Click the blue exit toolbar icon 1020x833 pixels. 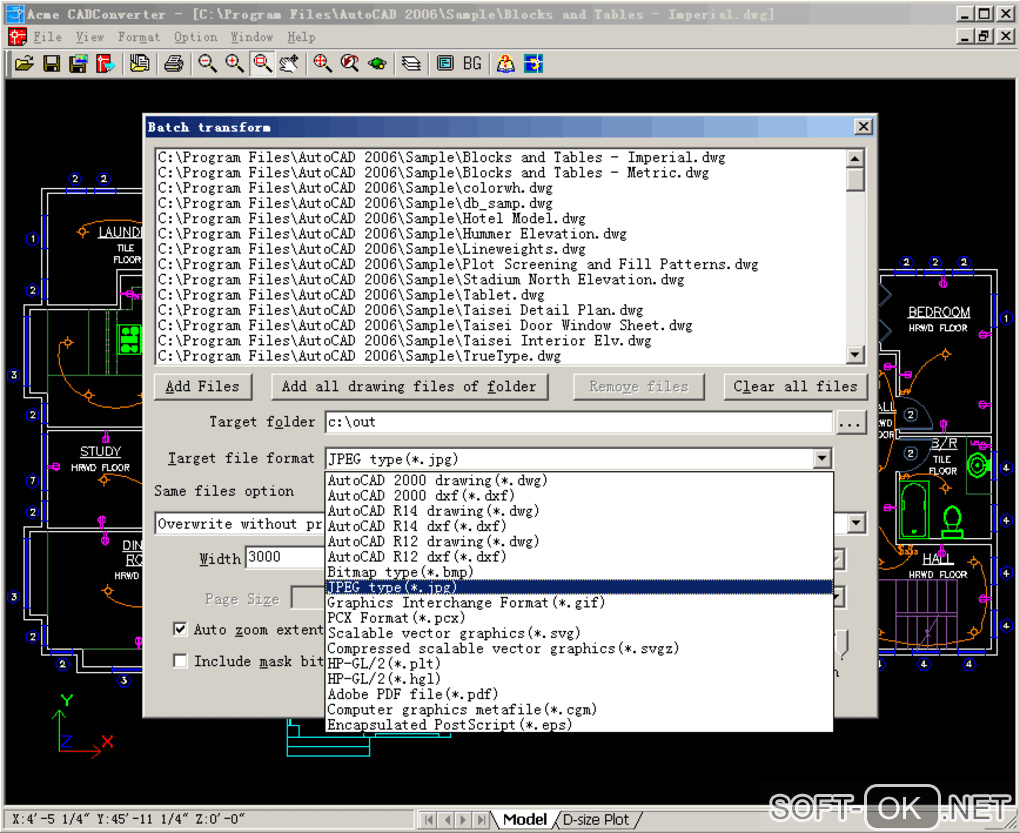coord(533,64)
